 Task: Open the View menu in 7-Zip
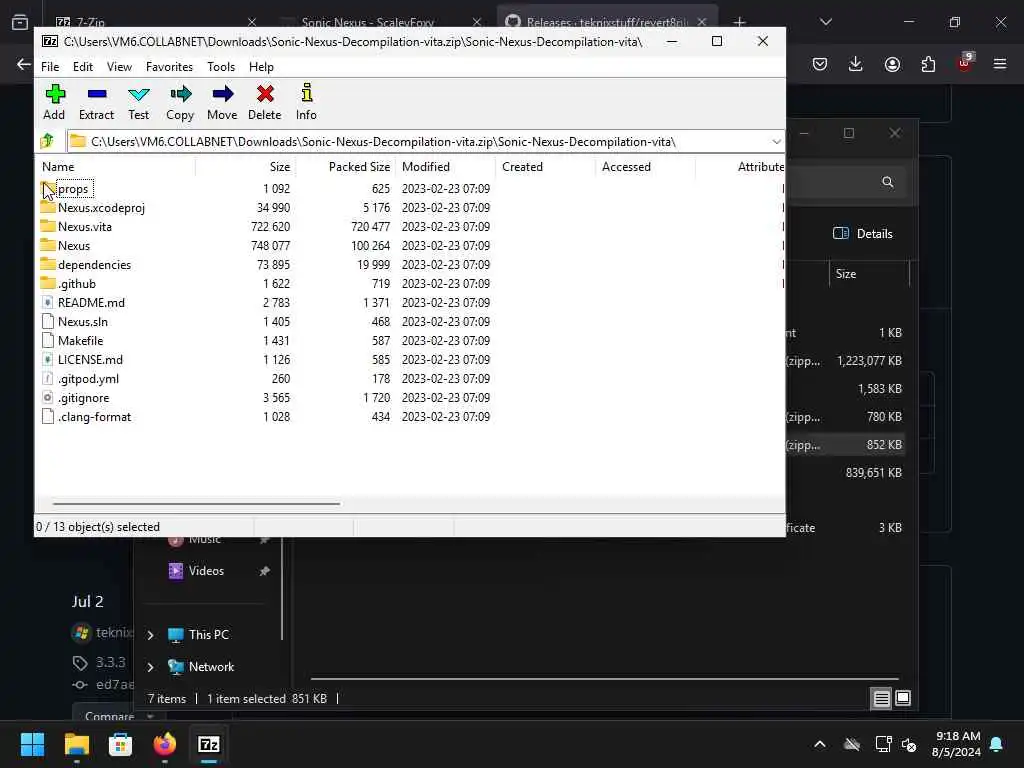(x=120, y=67)
